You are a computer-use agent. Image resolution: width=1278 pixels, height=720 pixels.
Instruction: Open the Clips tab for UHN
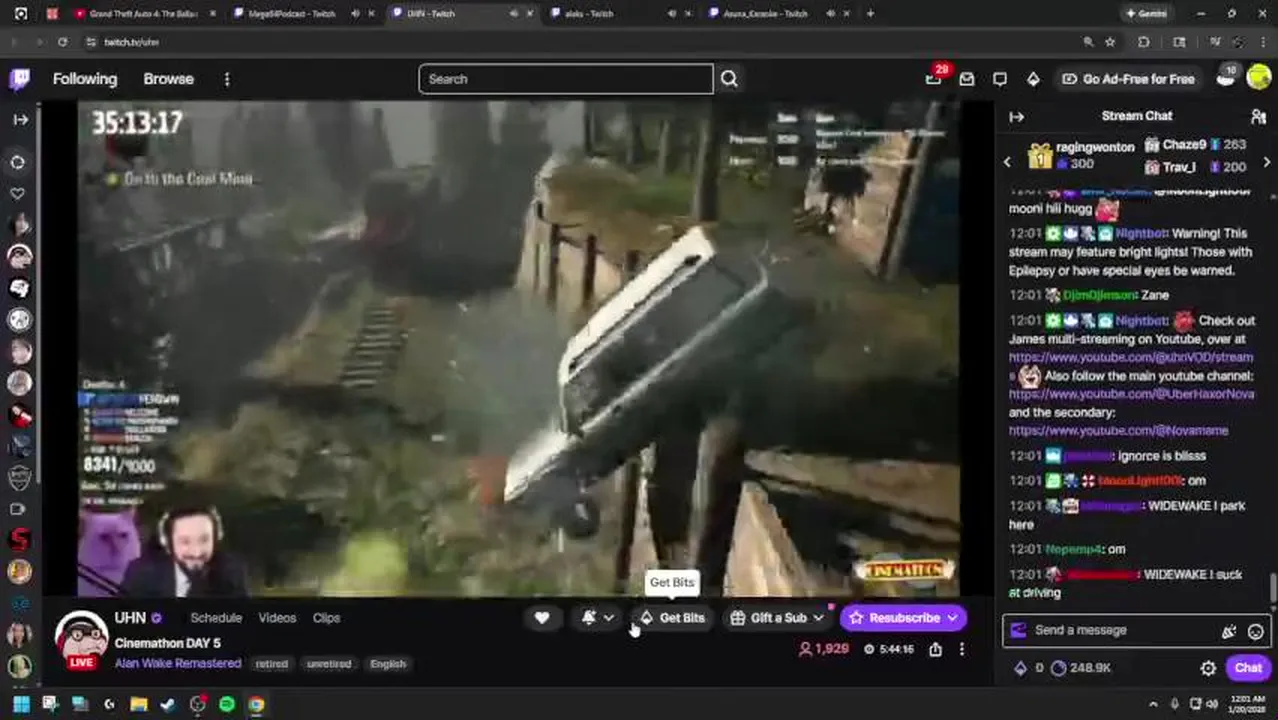(326, 618)
